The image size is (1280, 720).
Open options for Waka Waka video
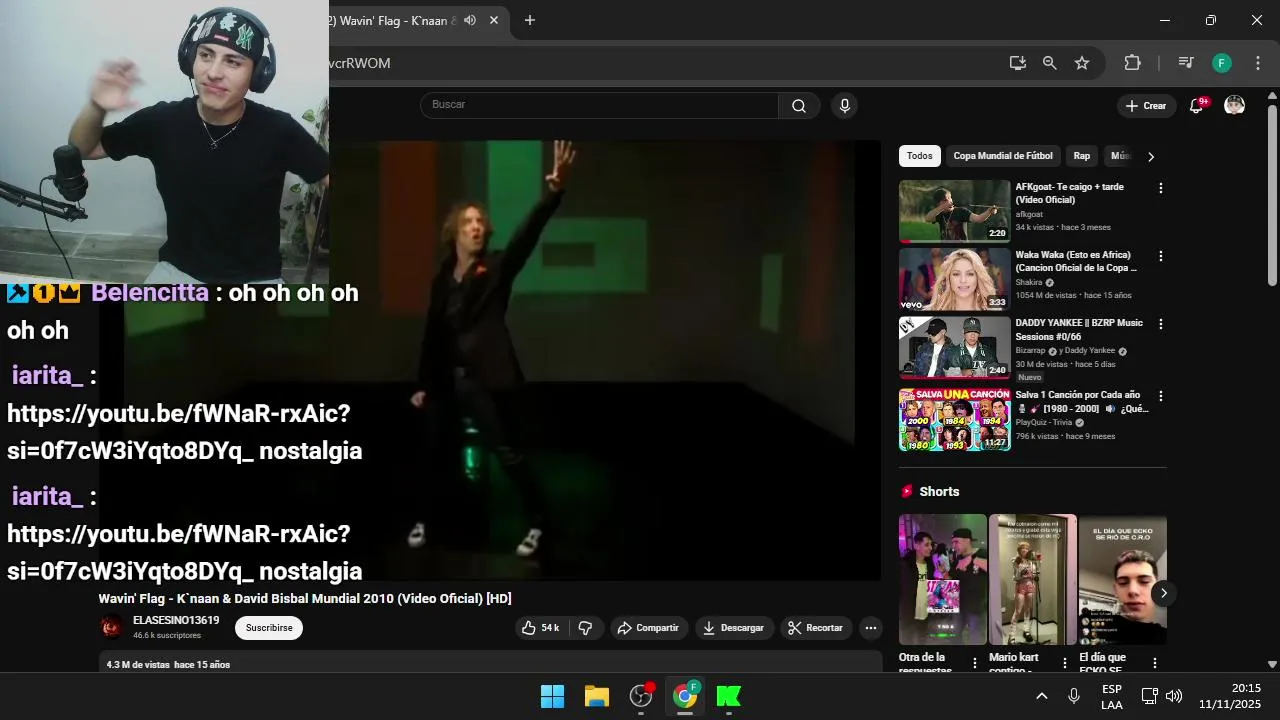pyautogui.click(x=1161, y=256)
